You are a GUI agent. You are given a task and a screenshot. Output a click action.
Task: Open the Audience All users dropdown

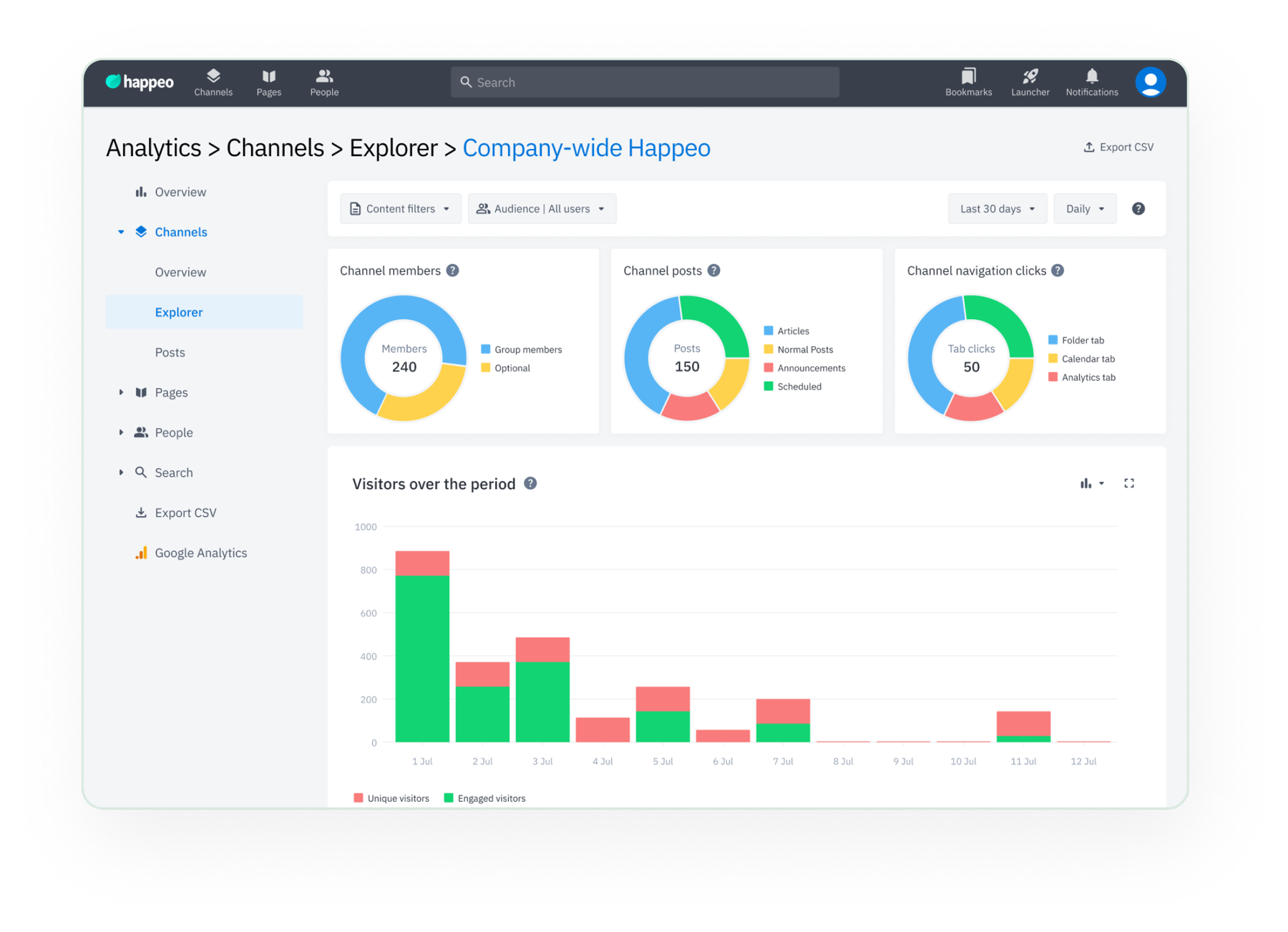542,209
